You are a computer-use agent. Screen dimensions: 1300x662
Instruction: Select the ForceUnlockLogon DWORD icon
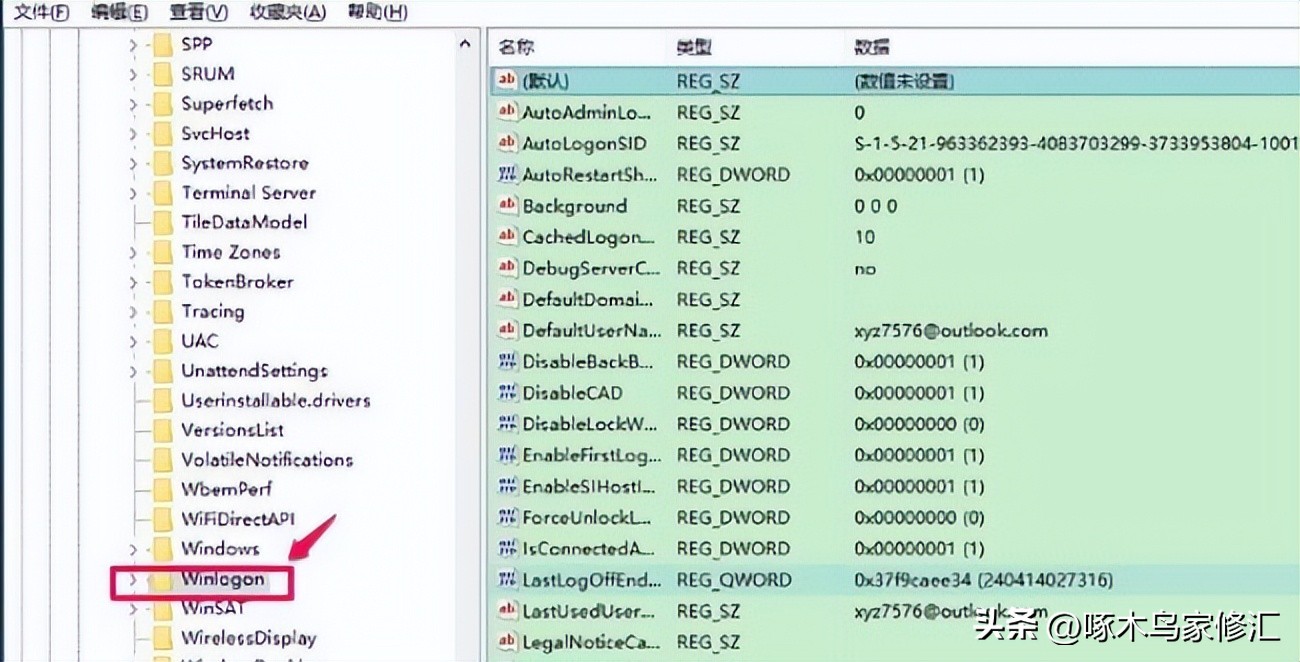pos(506,517)
